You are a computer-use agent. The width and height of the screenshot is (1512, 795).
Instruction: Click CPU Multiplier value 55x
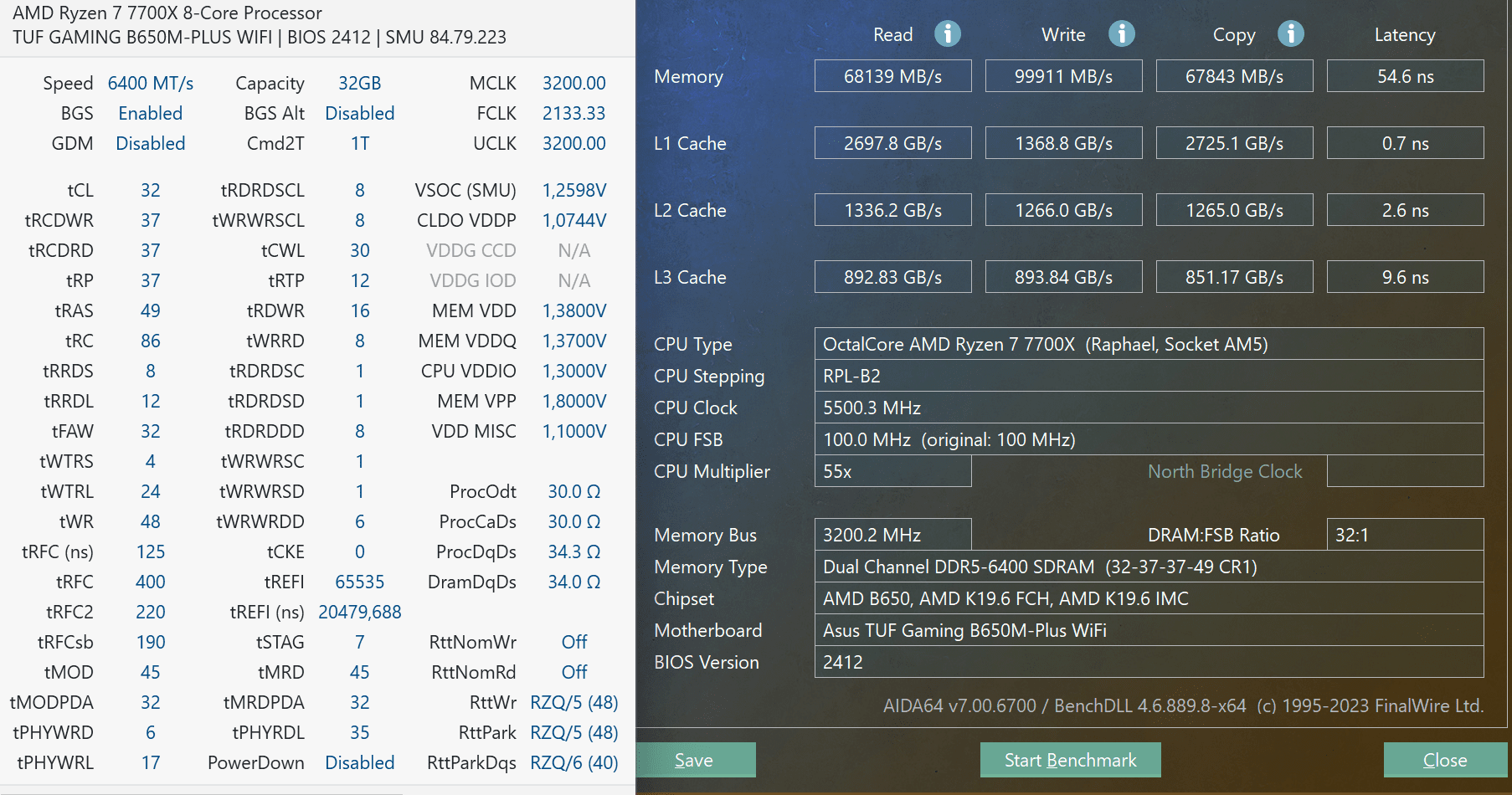coord(892,471)
